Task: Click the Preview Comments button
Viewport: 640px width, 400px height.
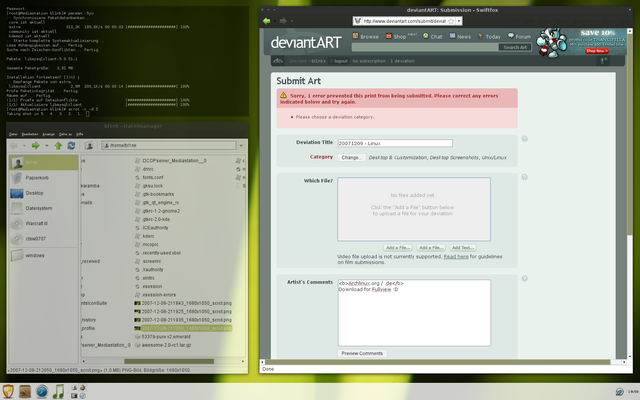Action: (x=362, y=353)
